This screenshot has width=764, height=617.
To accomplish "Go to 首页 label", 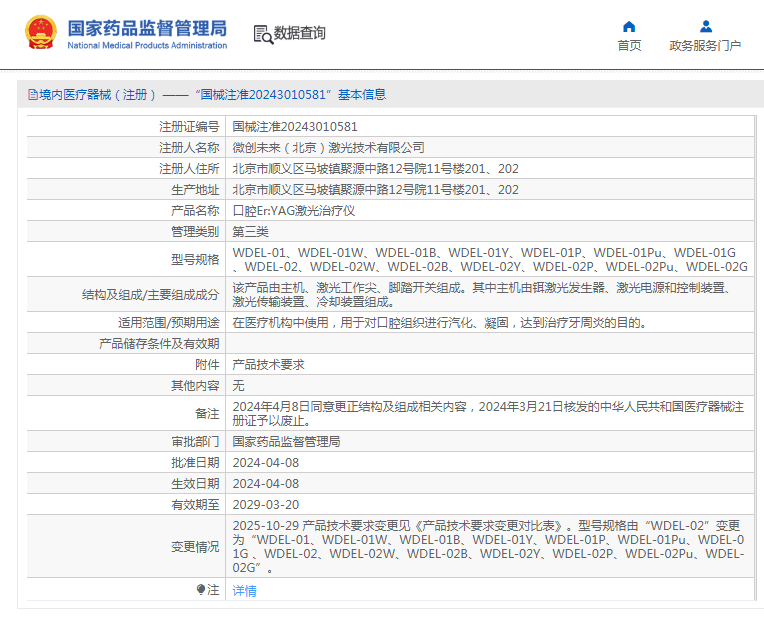I will tap(630, 45).
